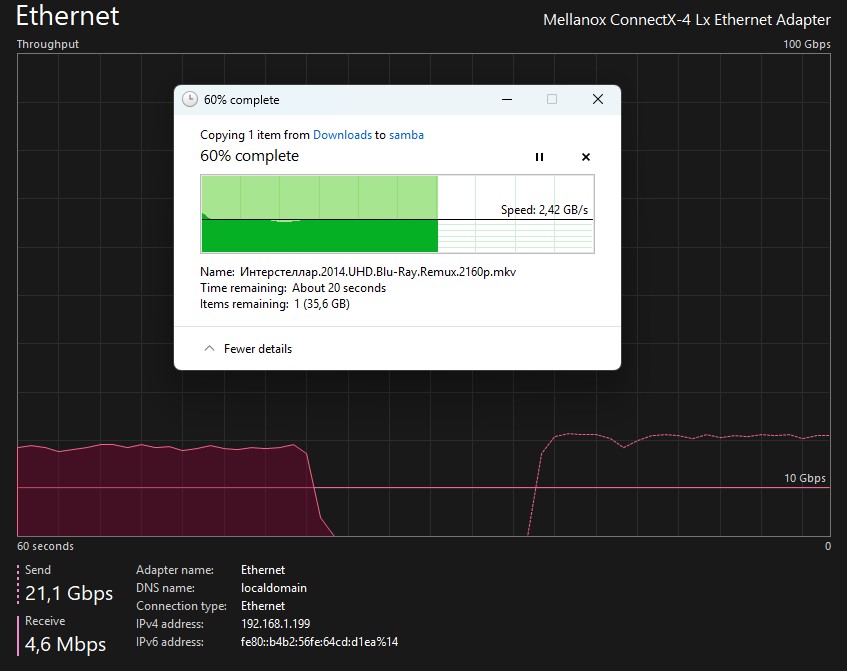This screenshot has width=847, height=671.
Task: Click the Send 21,1 Gbps value
Action: 69,593
